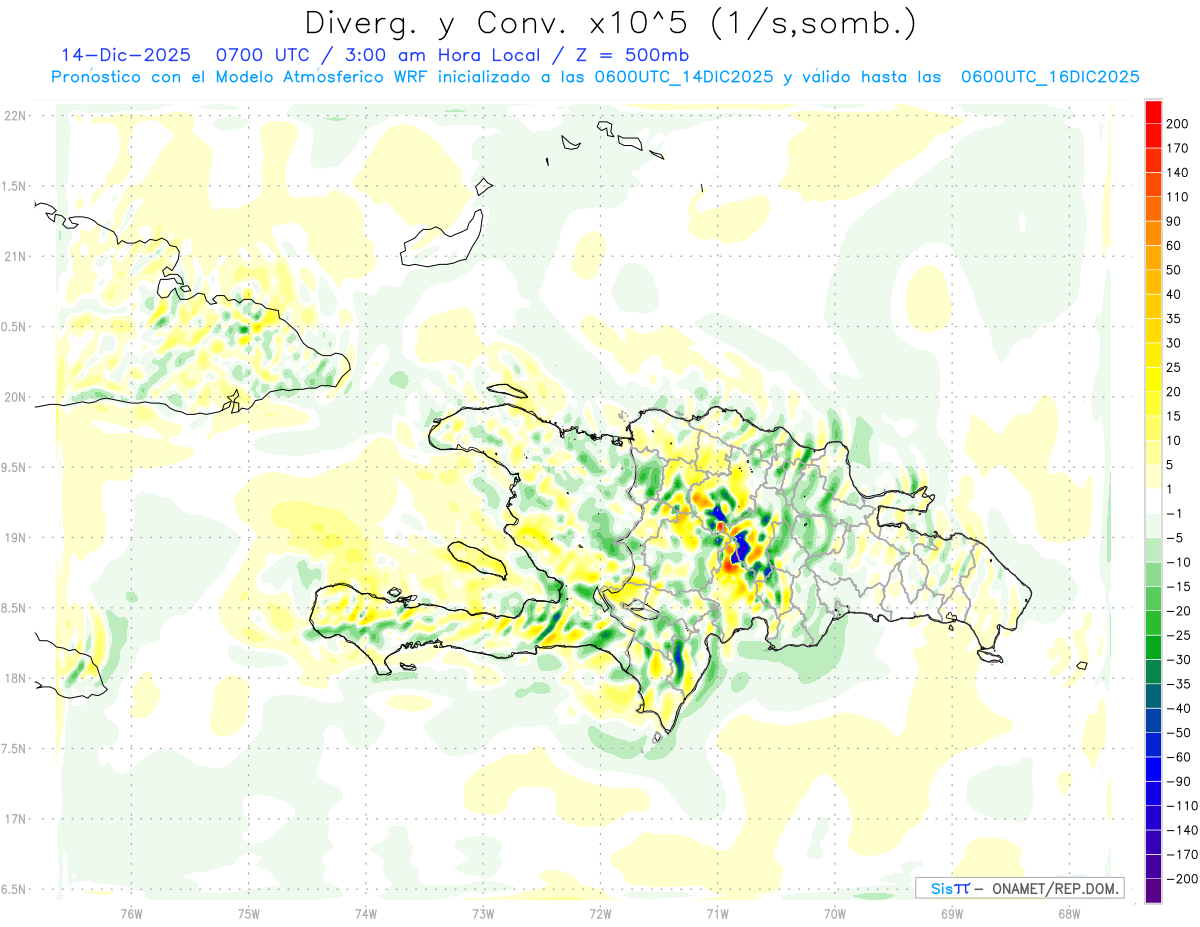Image resolution: width=1200 pixels, height=927 pixels.
Task: Click the '-60' value on the color scale
Action: pos(1178,757)
